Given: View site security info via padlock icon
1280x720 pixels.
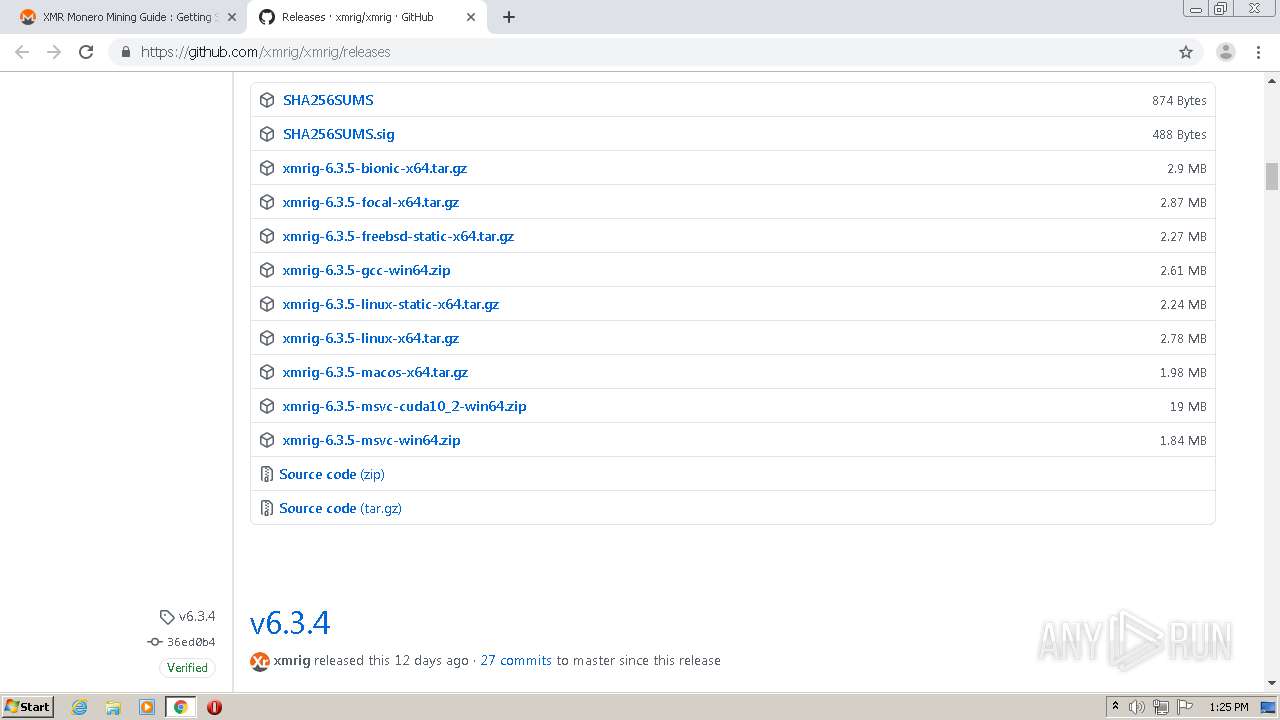Looking at the screenshot, I should [x=125, y=52].
